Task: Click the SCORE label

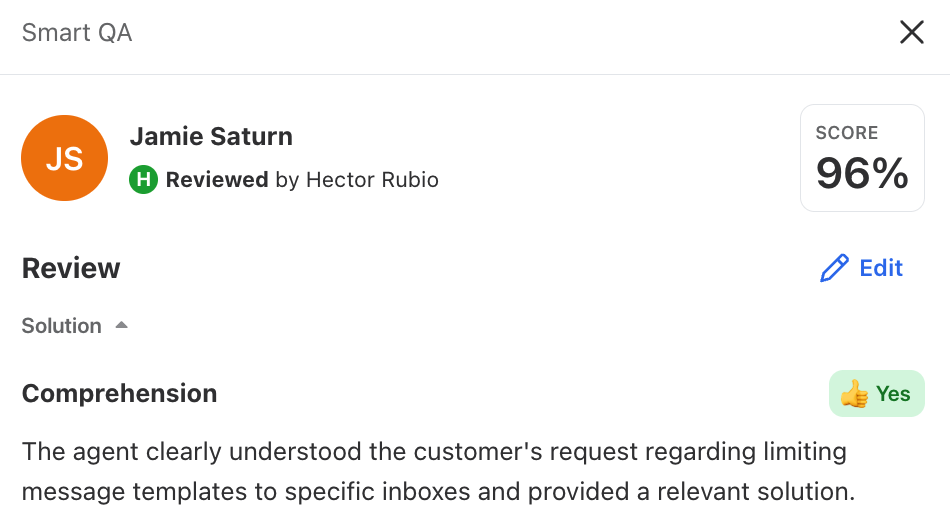Action: click(x=846, y=133)
